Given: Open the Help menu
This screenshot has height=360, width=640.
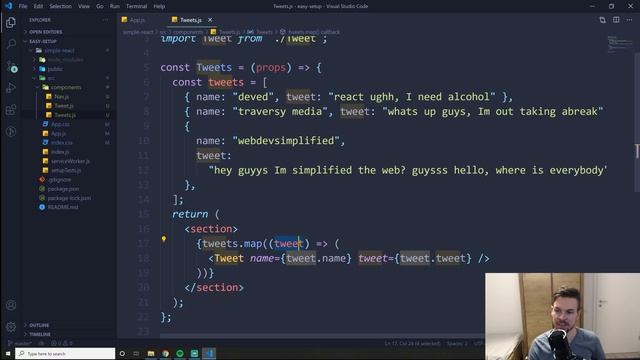Looking at the screenshot, I should [x=159, y=6].
